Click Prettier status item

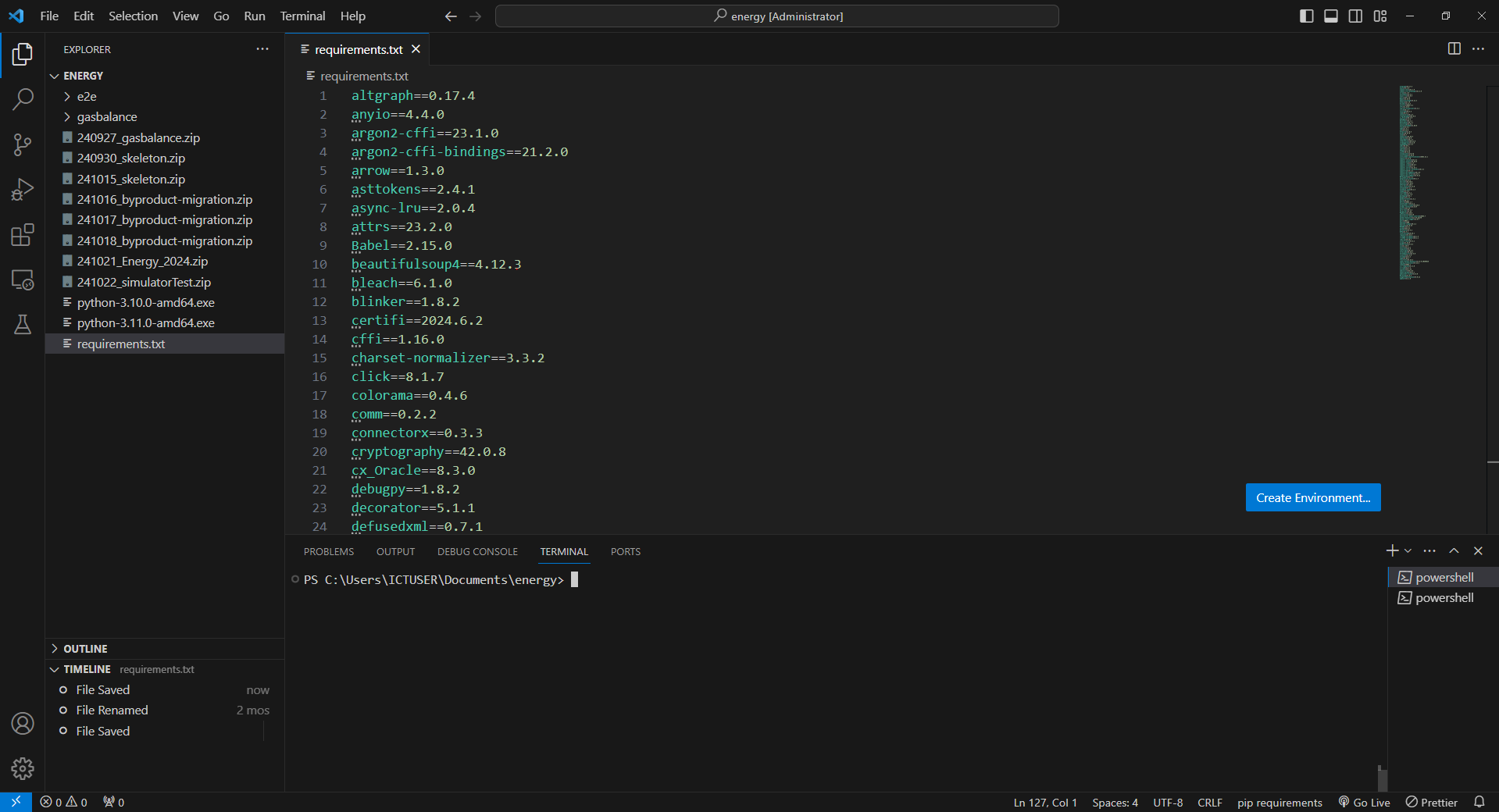coord(1431,802)
